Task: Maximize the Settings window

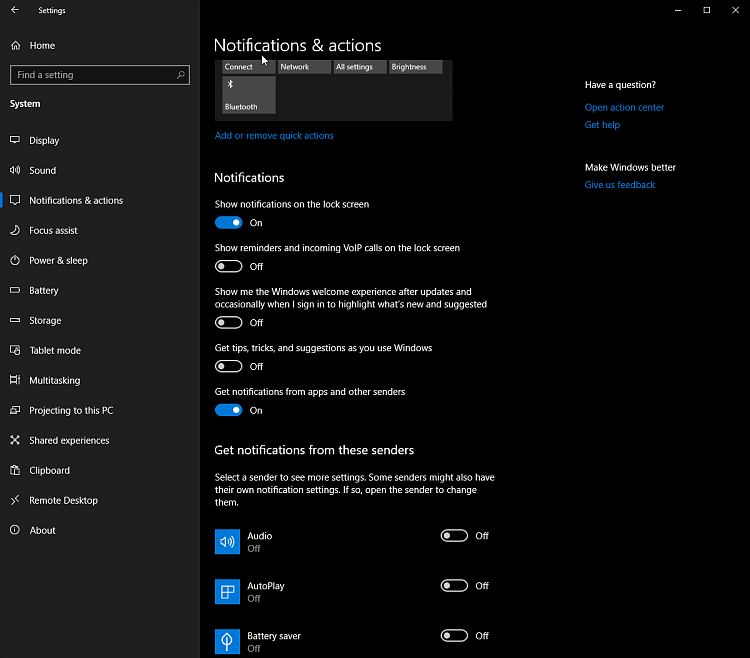Action: (x=706, y=10)
